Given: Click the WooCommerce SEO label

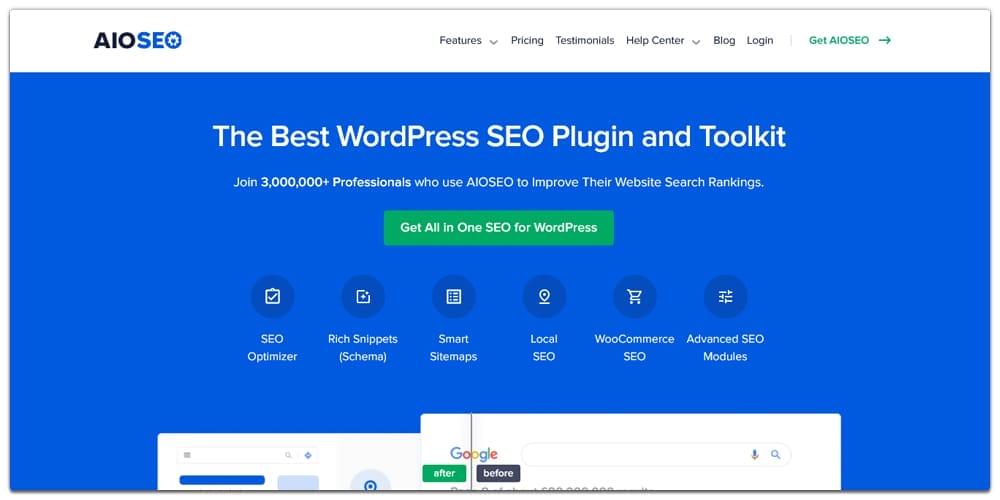Looking at the screenshot, I should [635, 348].
